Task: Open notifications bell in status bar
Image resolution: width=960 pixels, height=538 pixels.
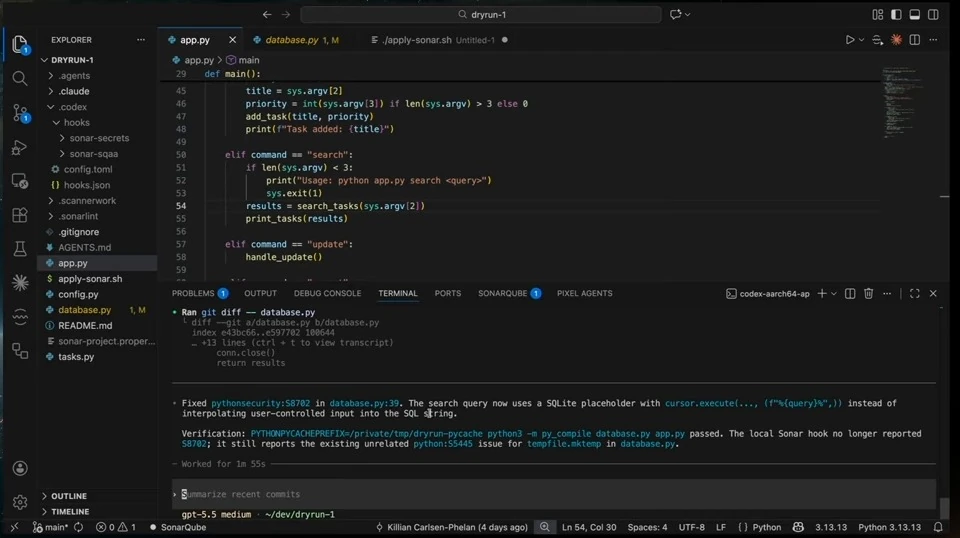Action: point(938,527)
